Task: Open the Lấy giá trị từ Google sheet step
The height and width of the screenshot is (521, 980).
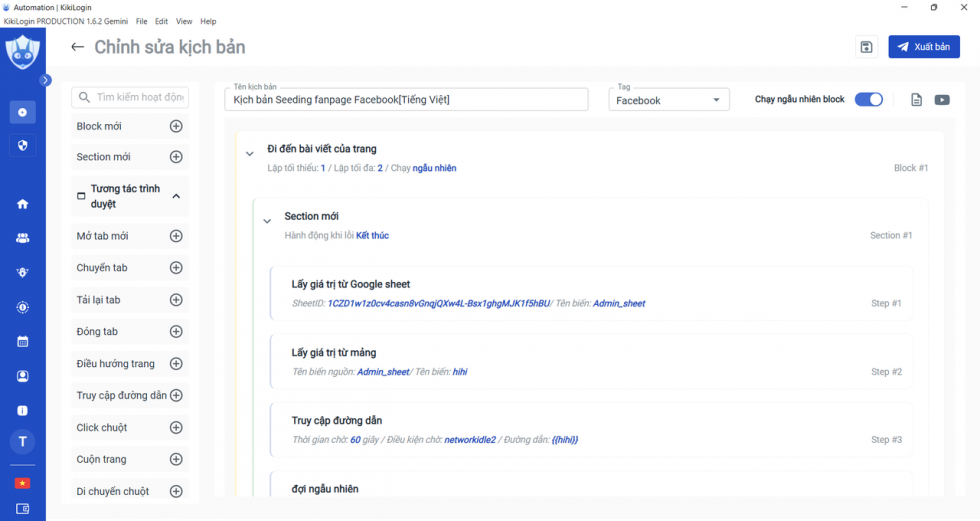Action: [x=591, y=294]
